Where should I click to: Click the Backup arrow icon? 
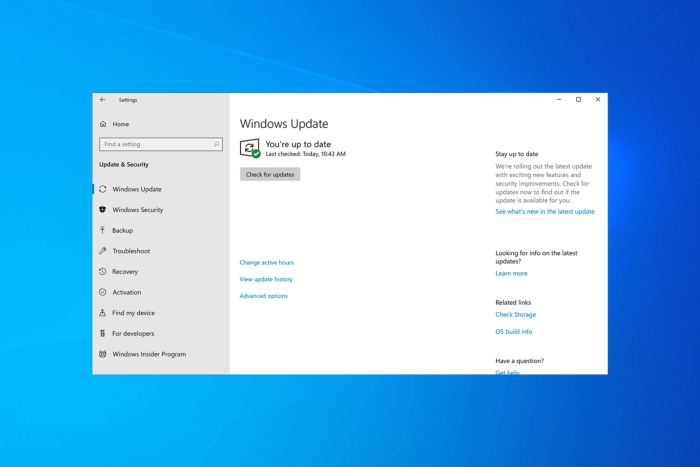[x=103, y=230]
